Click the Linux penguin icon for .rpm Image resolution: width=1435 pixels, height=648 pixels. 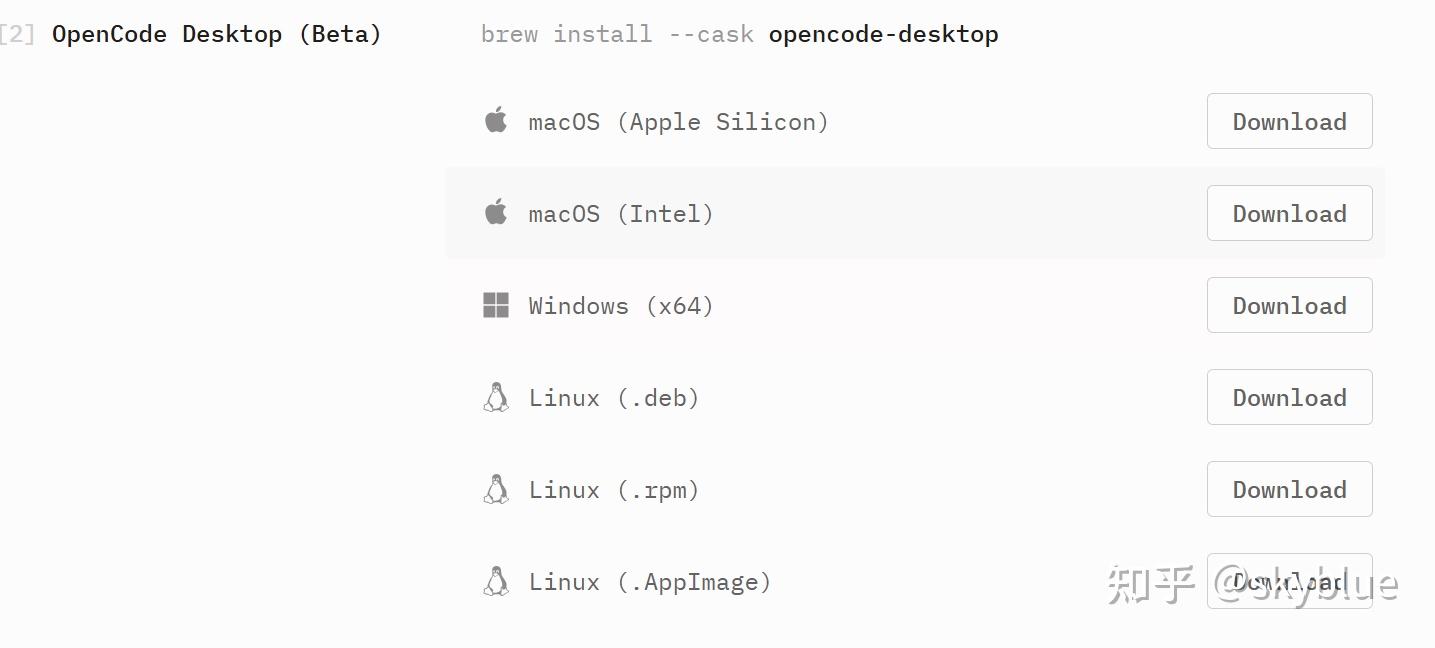point(496,490)
